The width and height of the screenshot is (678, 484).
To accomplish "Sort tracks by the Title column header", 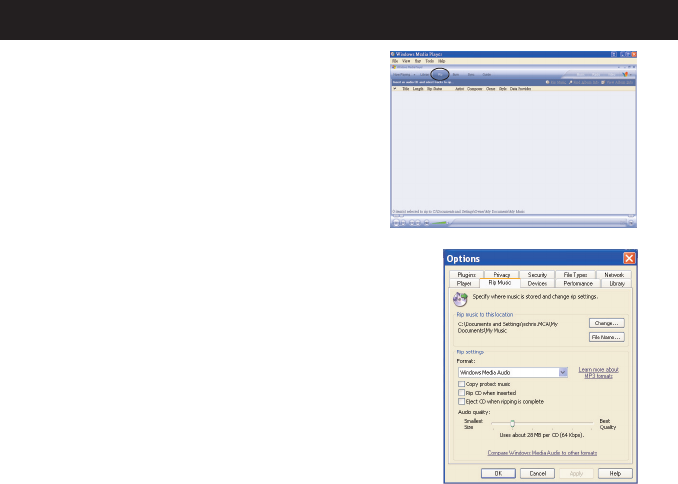I will [406, 89].
